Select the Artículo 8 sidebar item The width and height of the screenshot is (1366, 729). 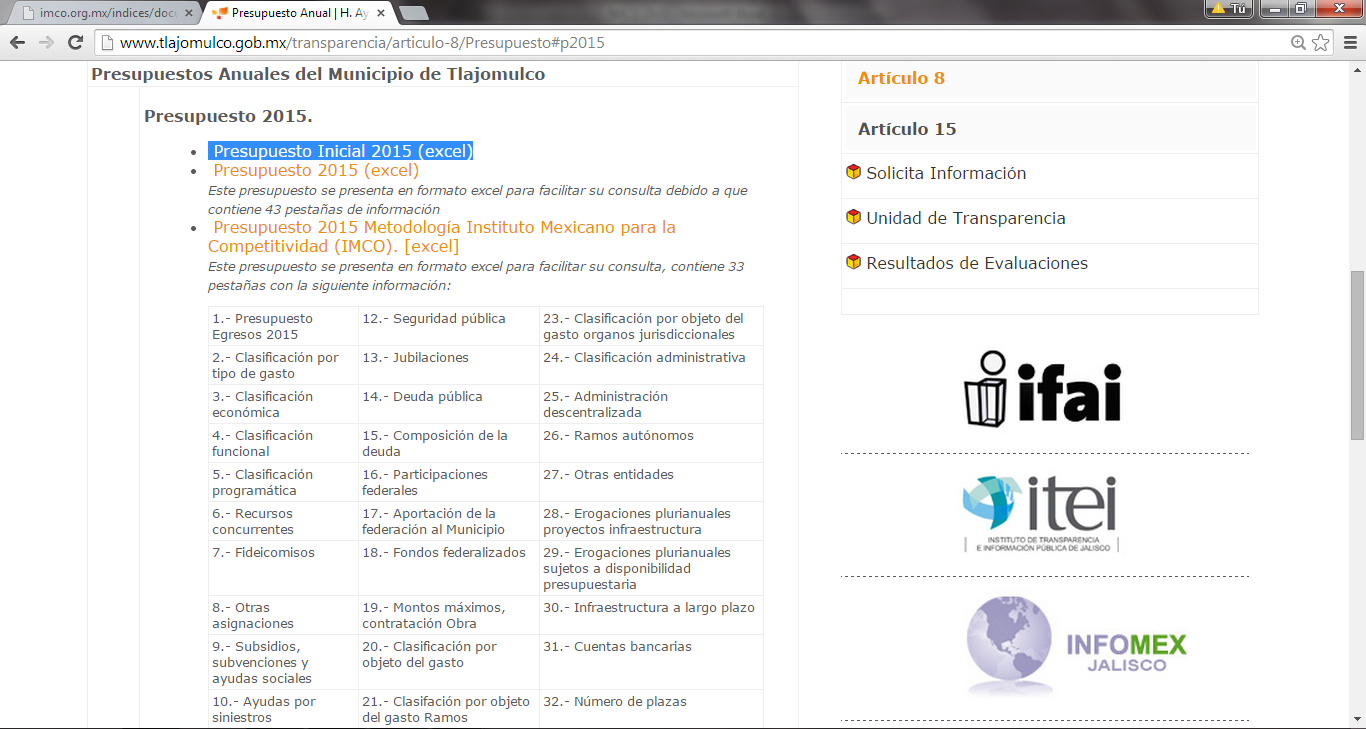tap(901, 78)
